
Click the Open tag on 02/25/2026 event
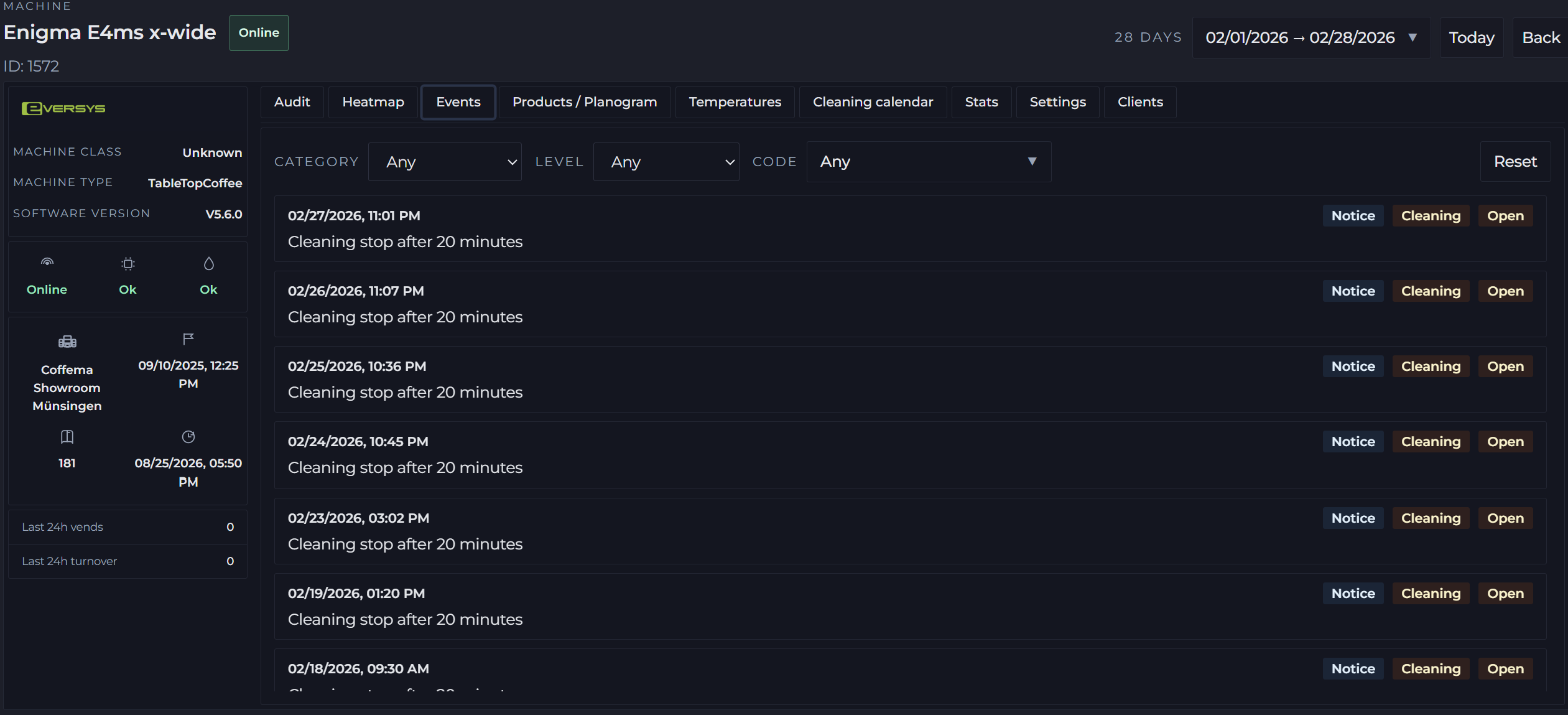pyautogui.click(x=1505, y=367)
